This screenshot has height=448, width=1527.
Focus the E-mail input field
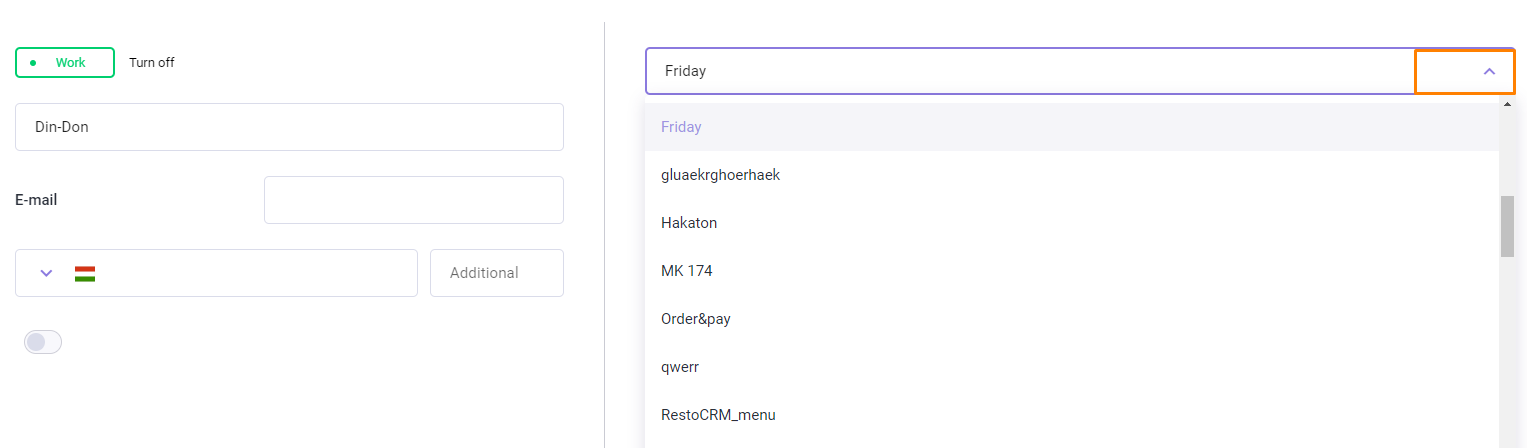coord(414,200)
